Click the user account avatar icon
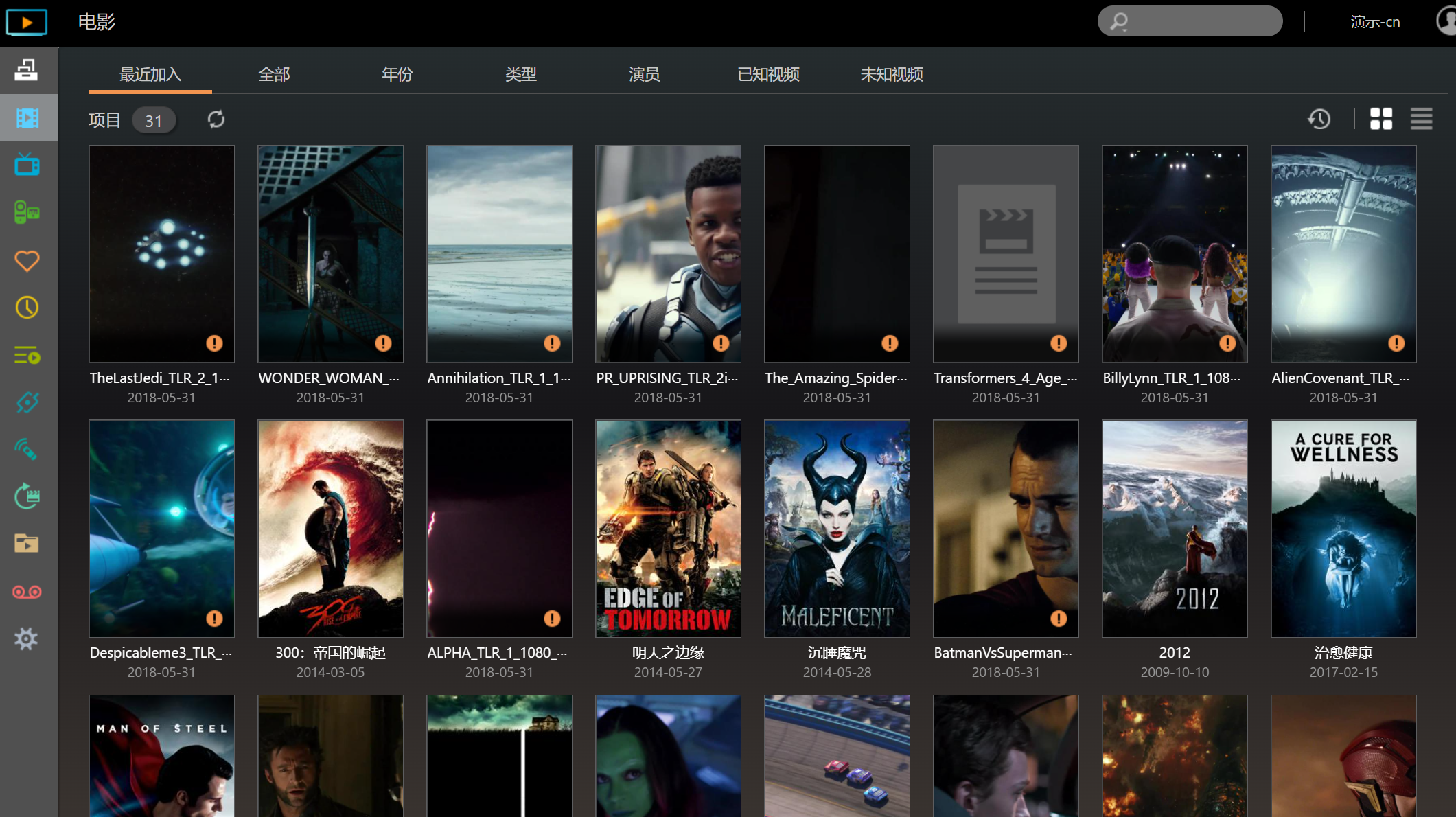Viewport: 1456px width, 817px height. (x=1446, y=21)
